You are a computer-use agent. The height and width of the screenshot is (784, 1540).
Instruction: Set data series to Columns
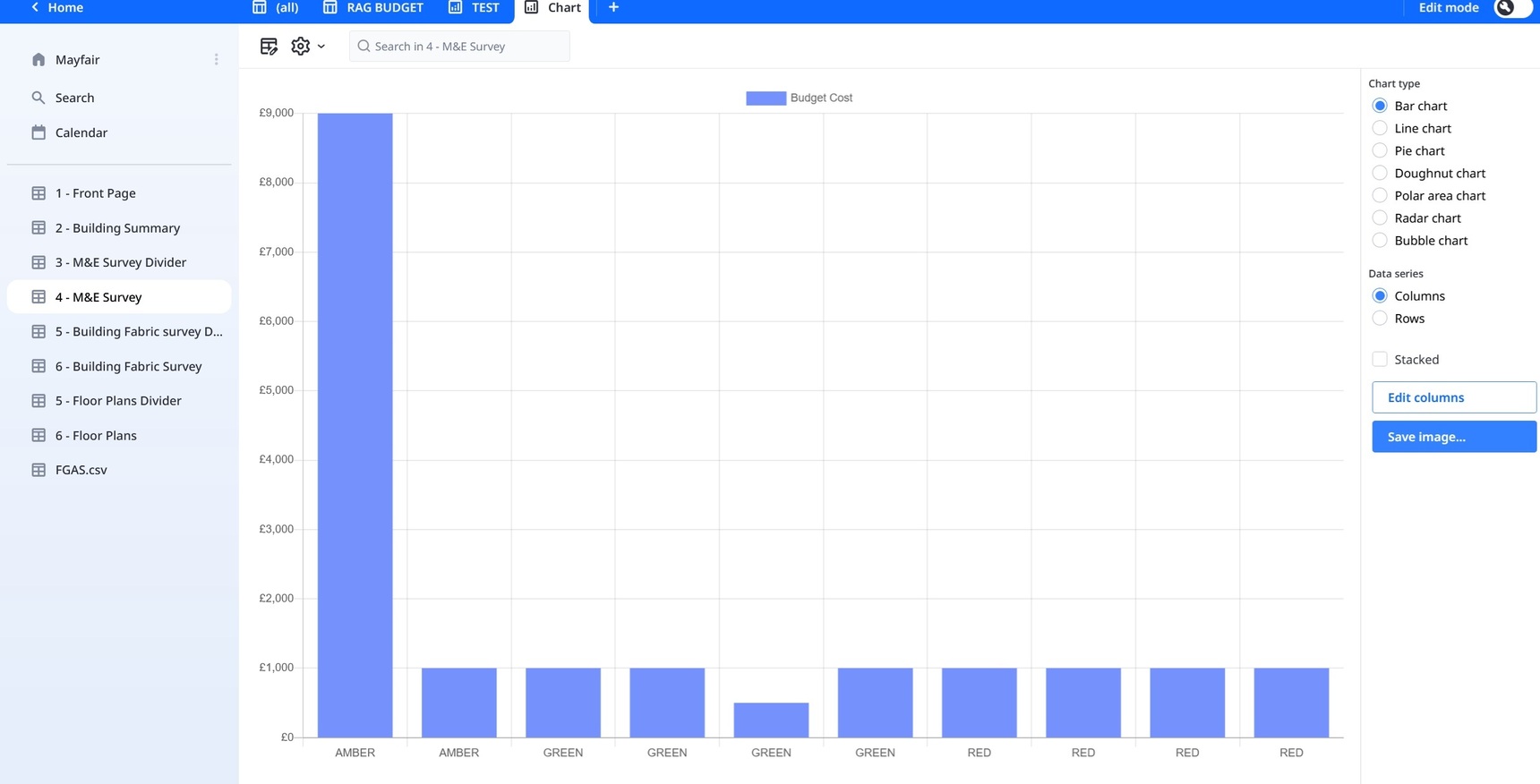(1380, 295)
